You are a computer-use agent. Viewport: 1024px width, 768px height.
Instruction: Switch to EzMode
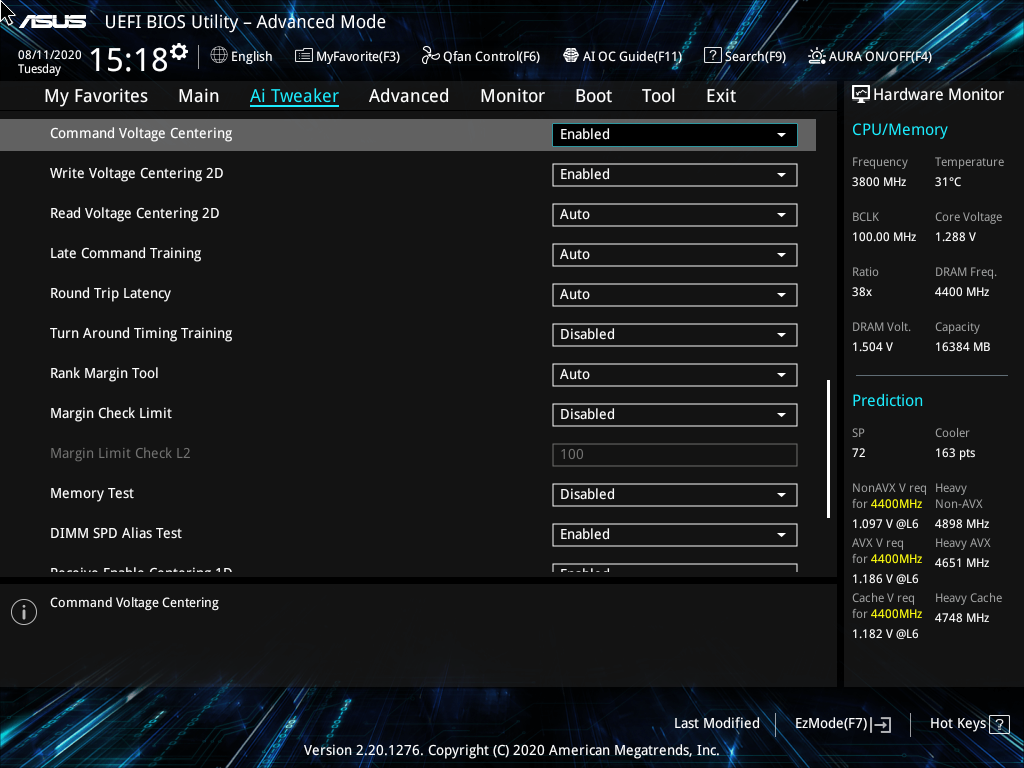pos(842,723)
